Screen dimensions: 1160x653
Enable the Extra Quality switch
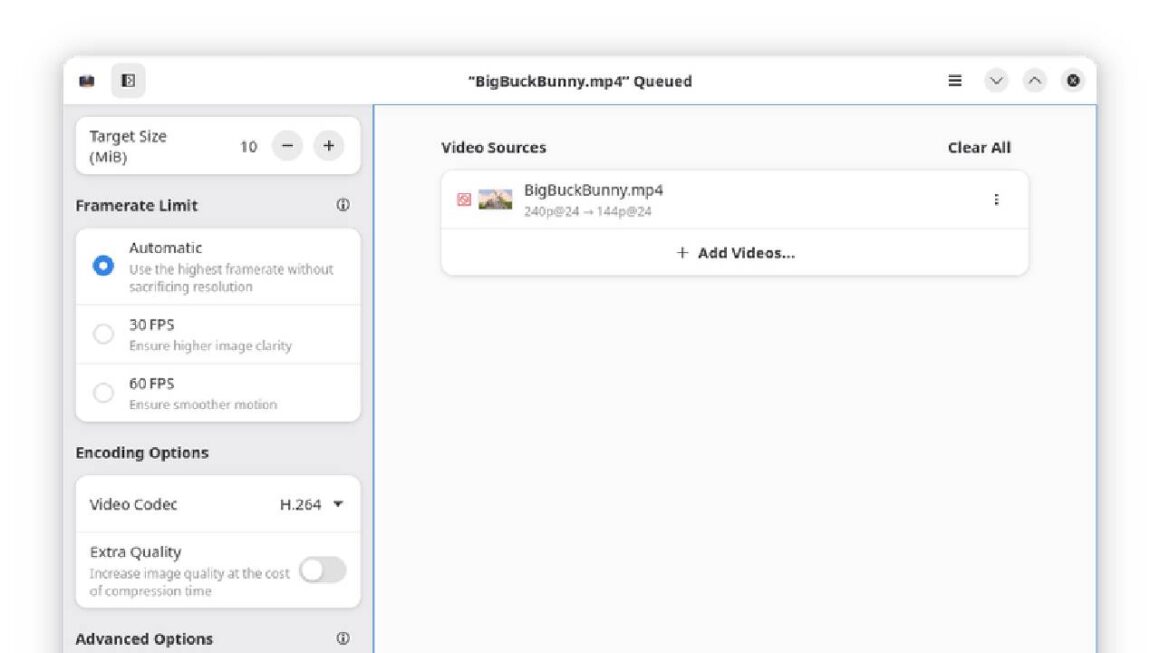click(x=323, y=570)
